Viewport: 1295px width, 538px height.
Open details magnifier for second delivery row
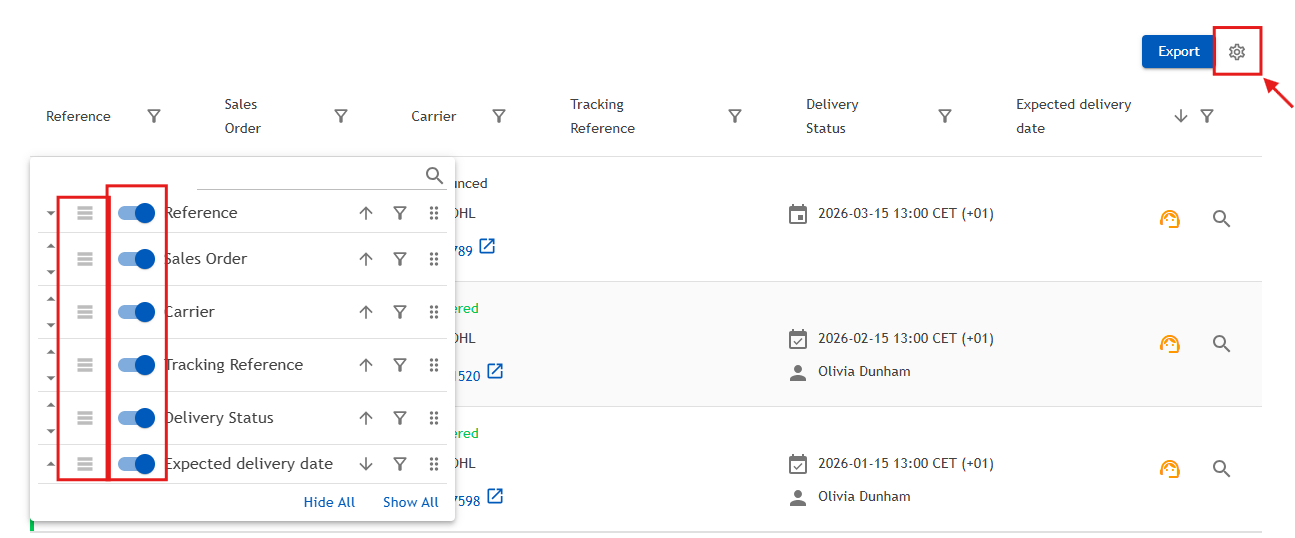(1221, 343)
